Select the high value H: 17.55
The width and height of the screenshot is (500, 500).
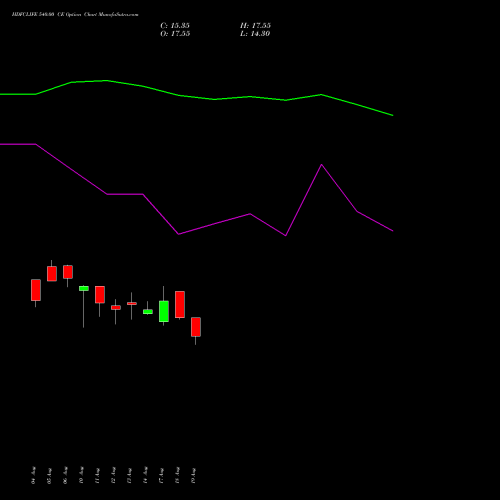(x=255, y=26)
